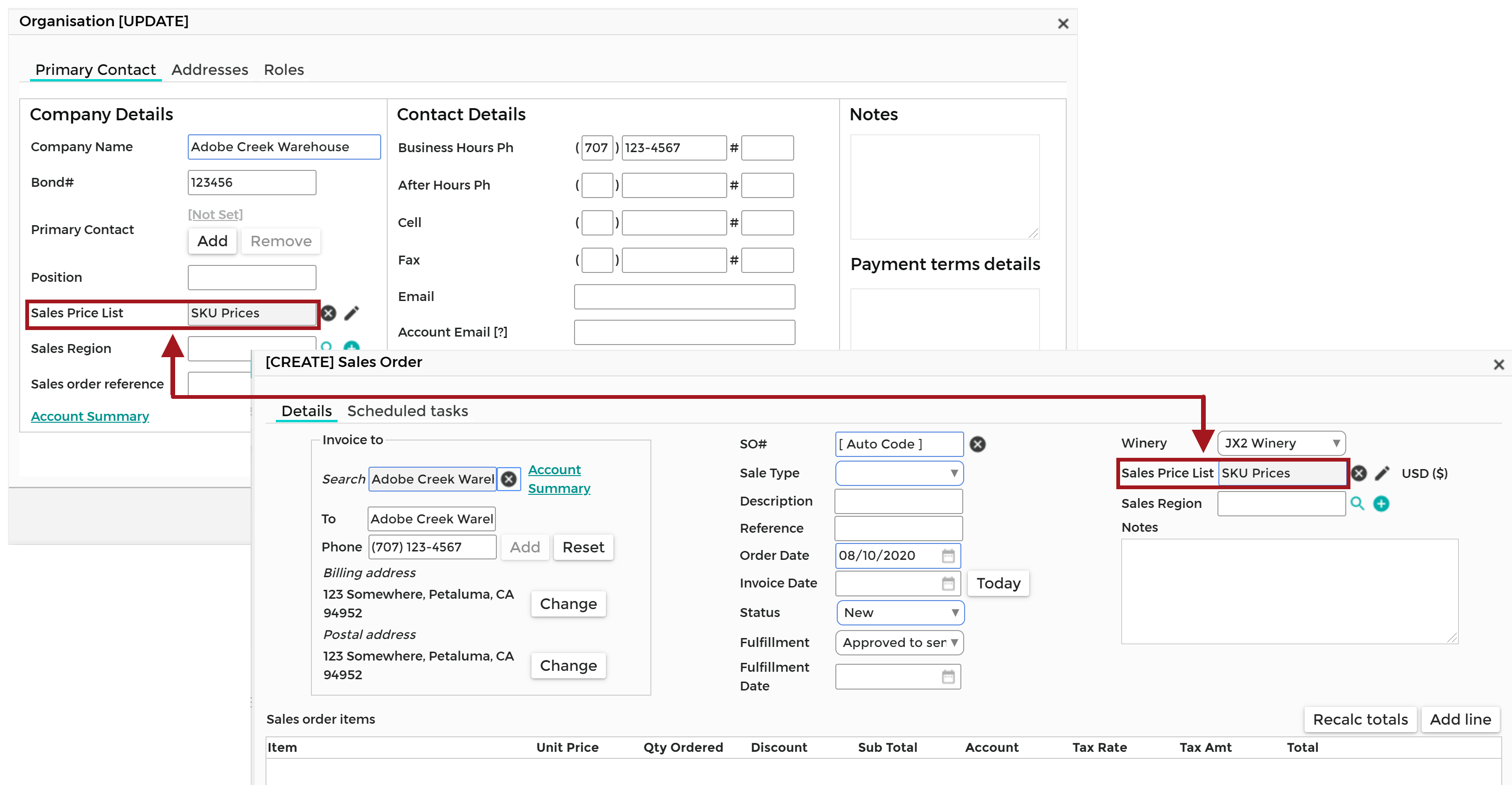Open the Fulfillment dropdown
The image size is (1512, 793).
coord(899,643)
